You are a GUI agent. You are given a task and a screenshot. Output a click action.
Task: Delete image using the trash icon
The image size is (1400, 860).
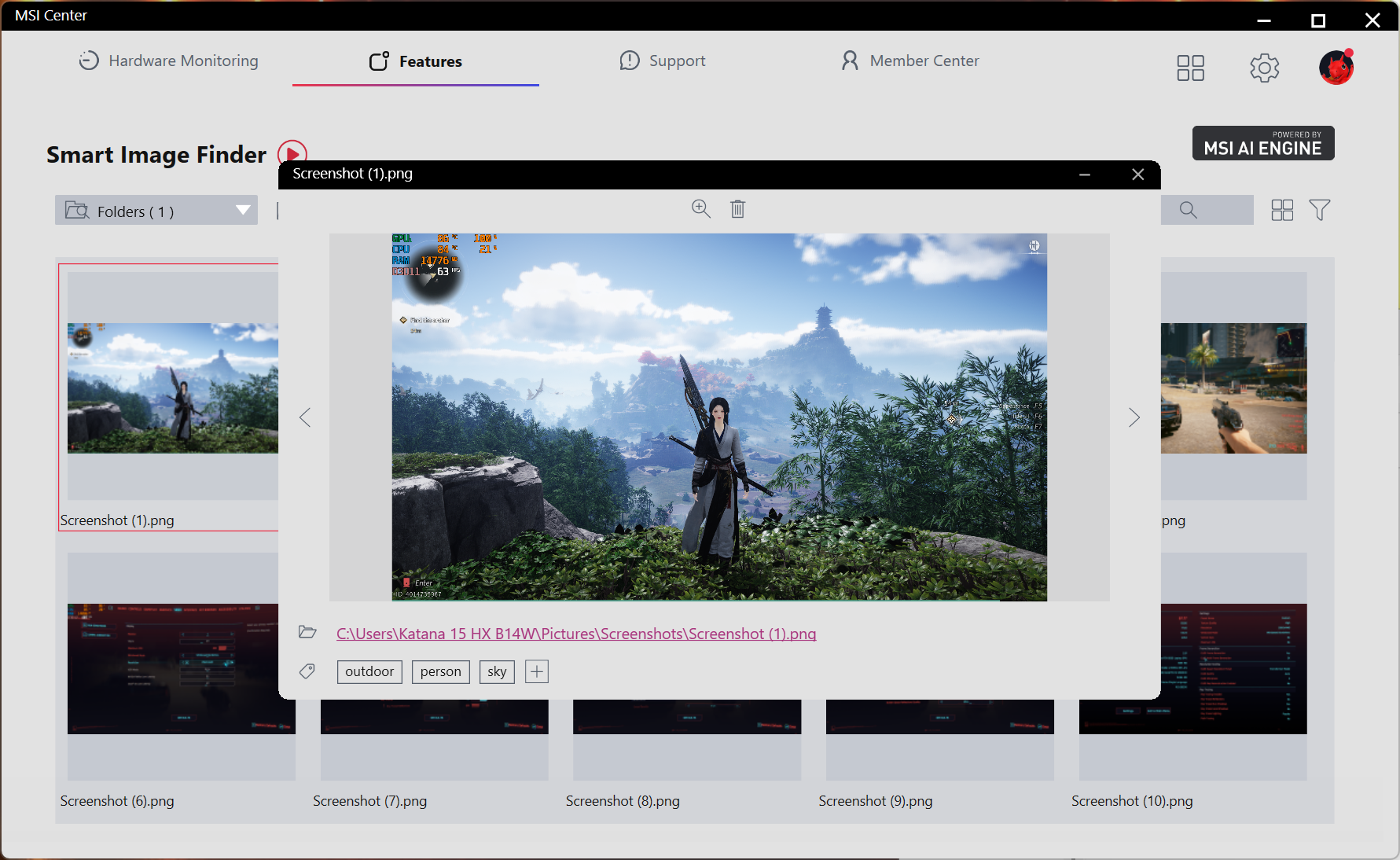click(737, 209)
